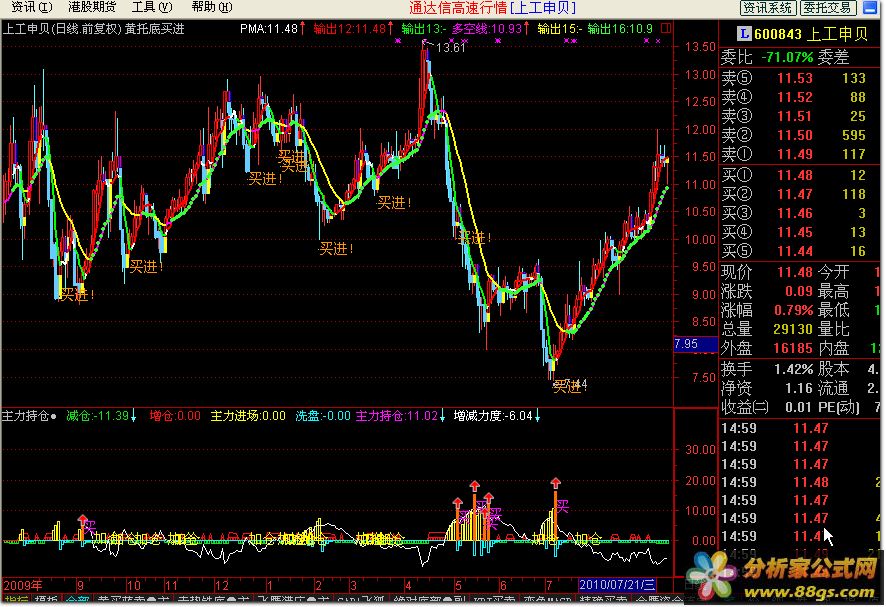This screenshot has width=886, height=607.
Task: Click the 30.00 indicator axis label
Action: (700, 450)
